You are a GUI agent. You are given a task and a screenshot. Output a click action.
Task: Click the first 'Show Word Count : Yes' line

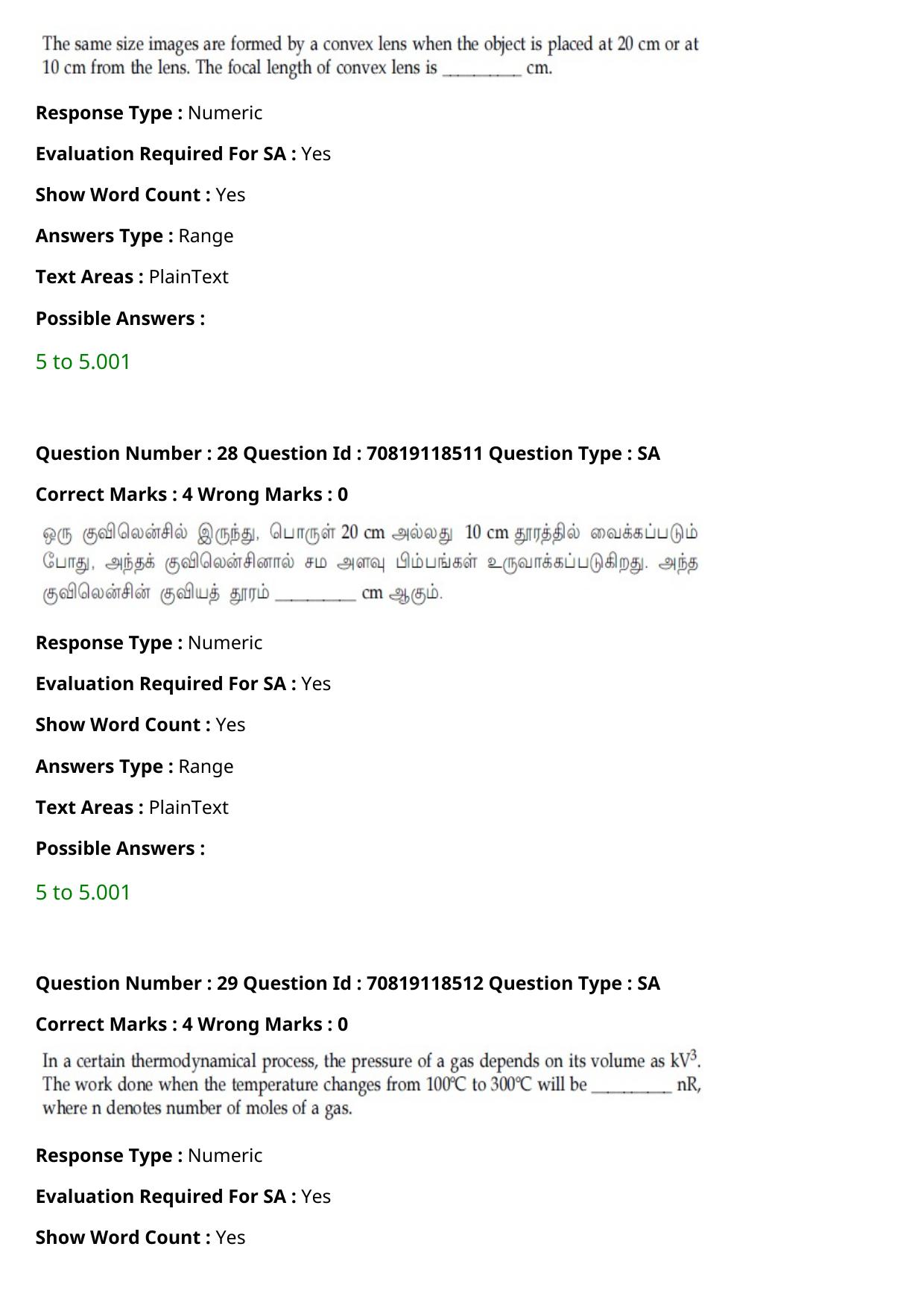click(140, 195)
